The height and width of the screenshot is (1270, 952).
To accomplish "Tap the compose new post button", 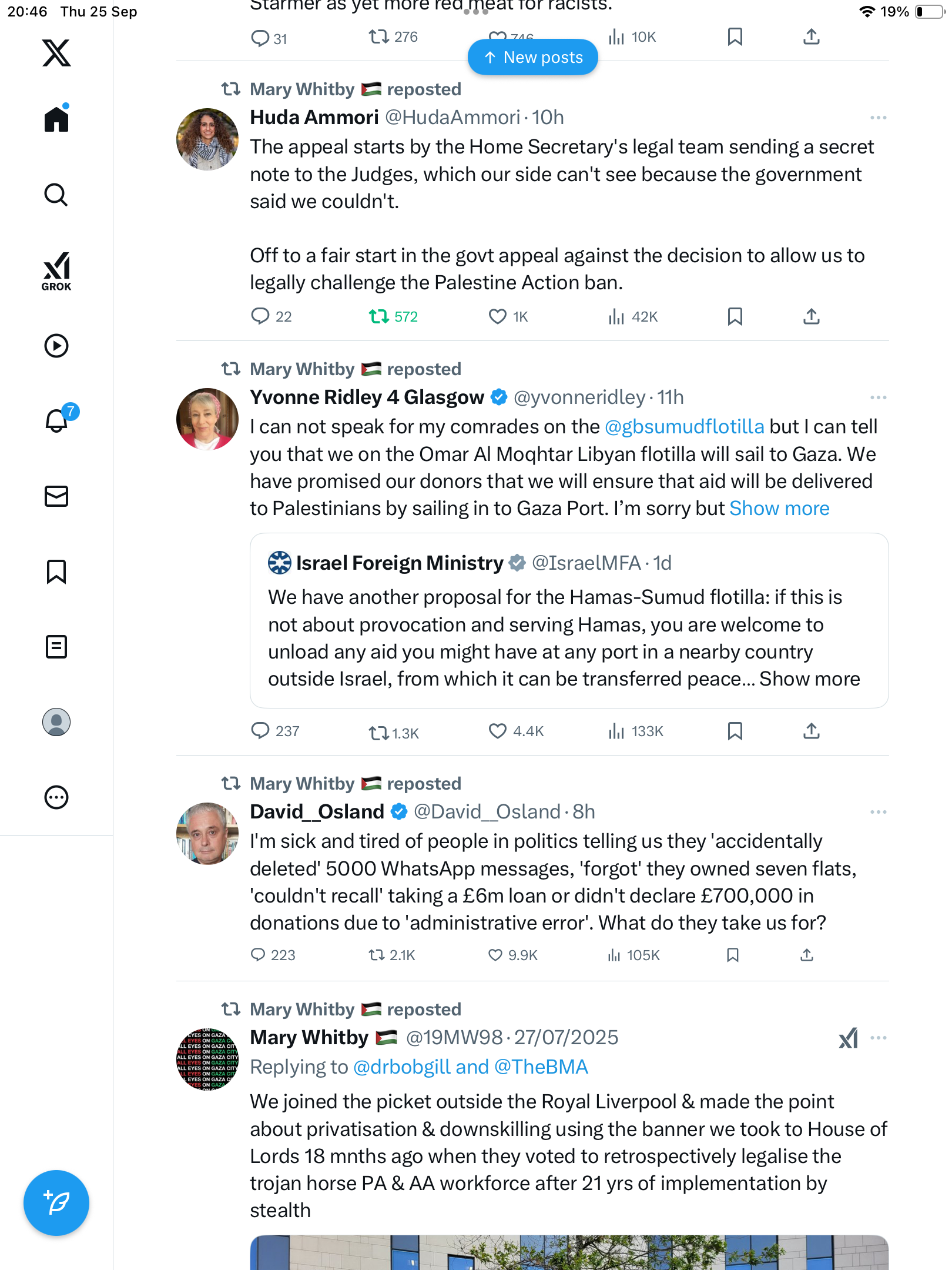I will click(56, 1203).
